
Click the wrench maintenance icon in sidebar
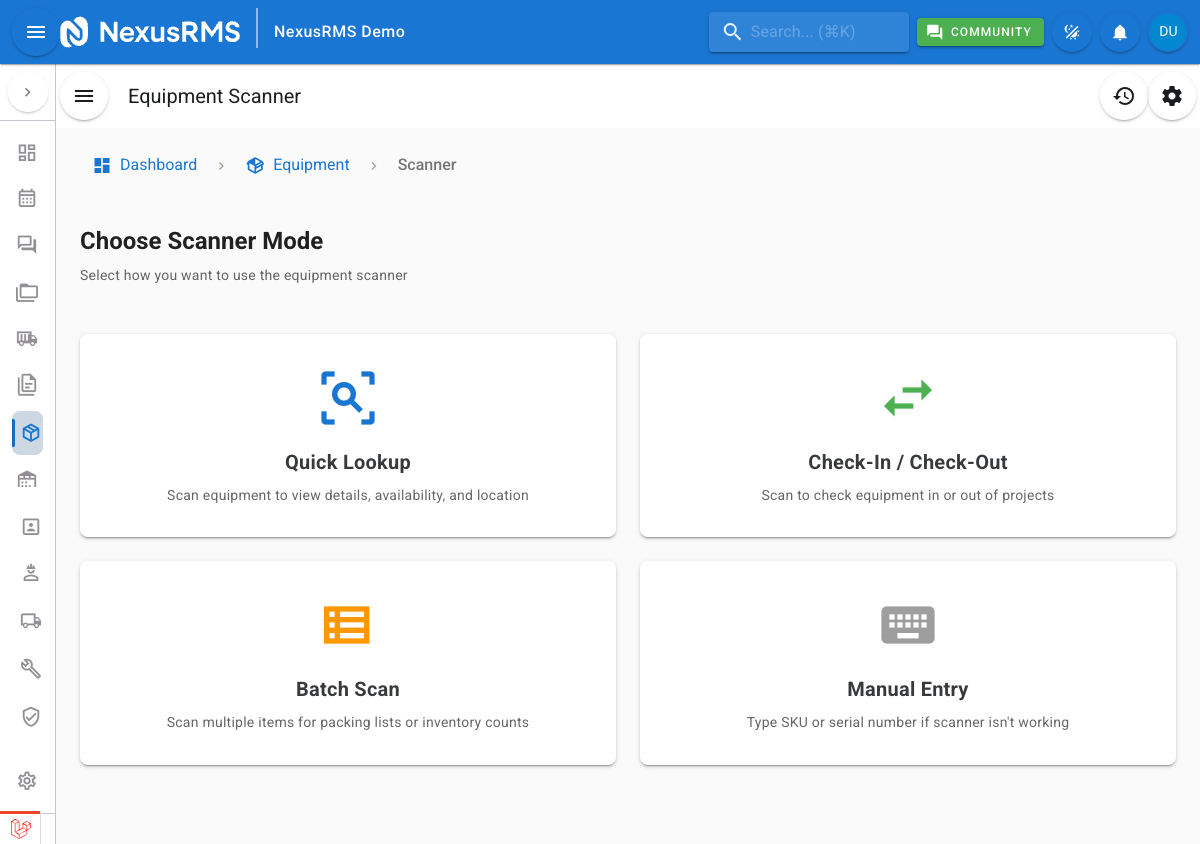tap(30, 668)
